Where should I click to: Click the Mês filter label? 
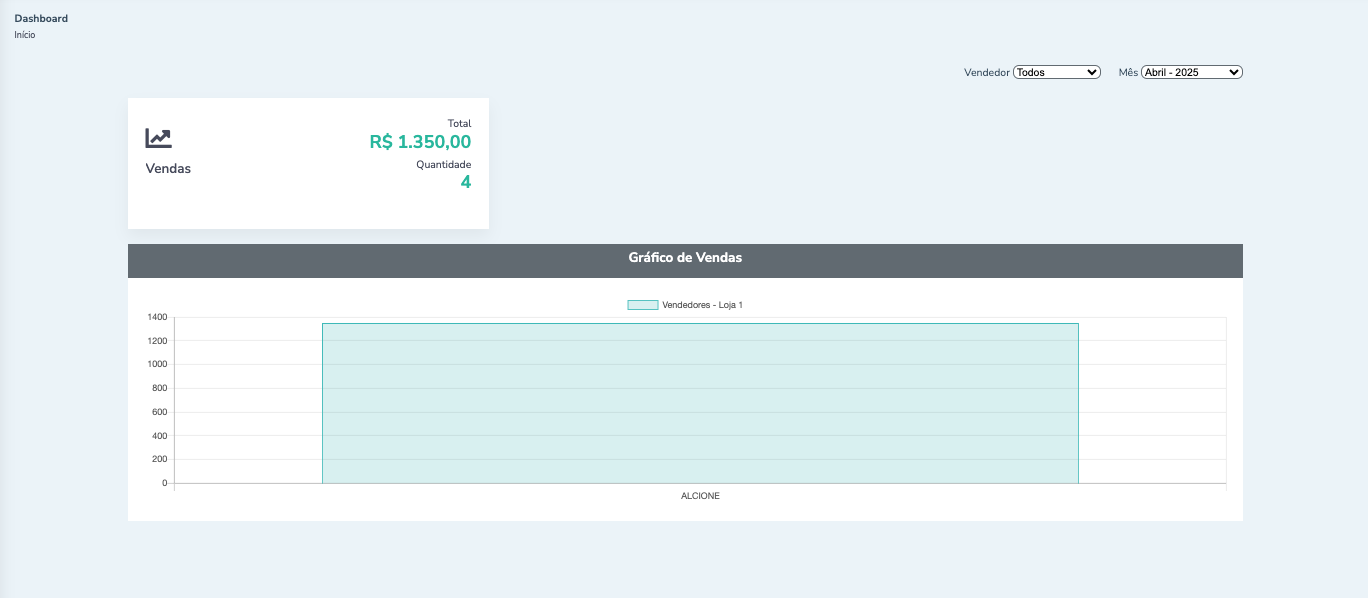pyautogui.click(x=1127, y=73)
